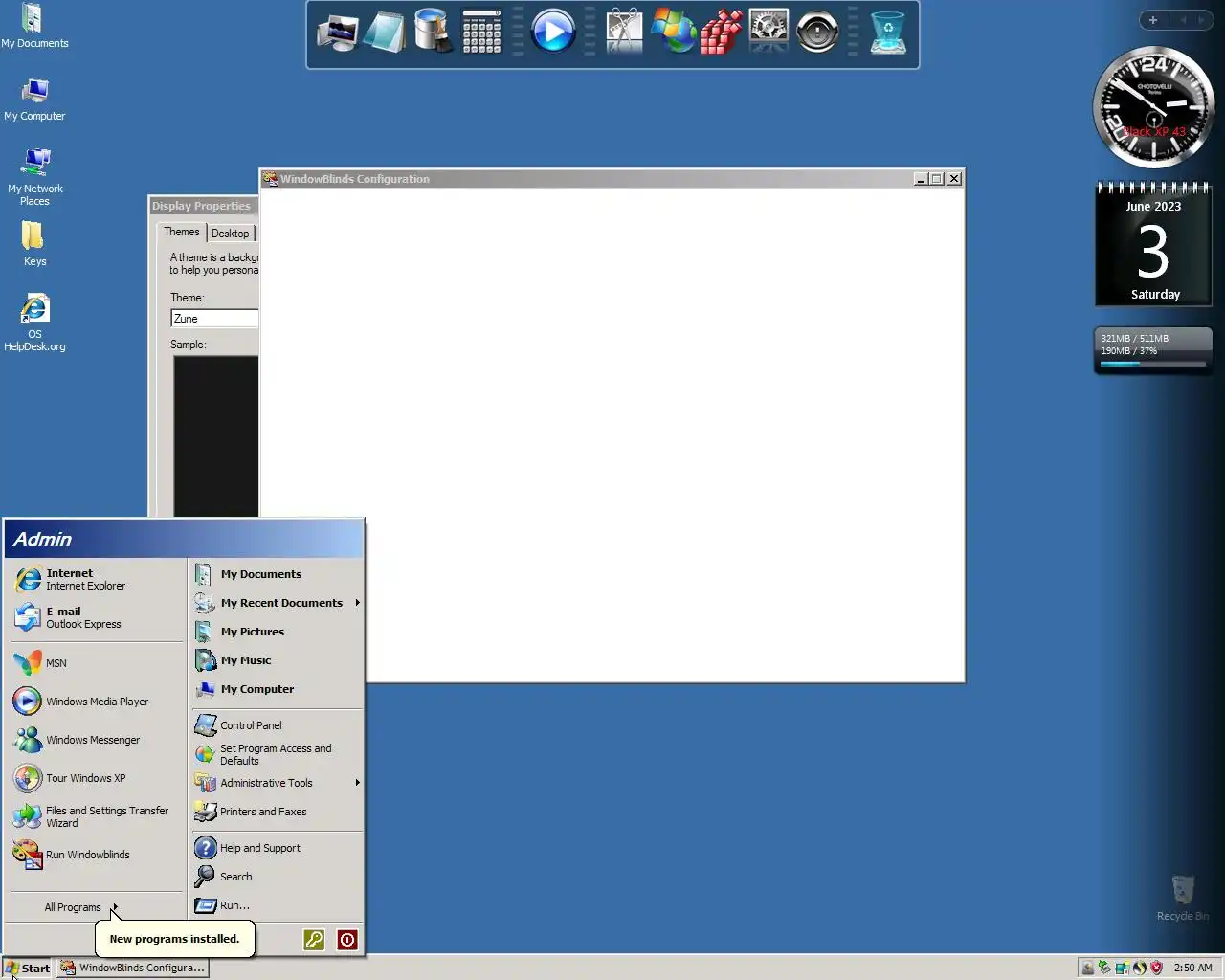Click the Windows flag globe icon in the dock
Viewport: 1225px width, 980px height.
(x=673, y=32)
